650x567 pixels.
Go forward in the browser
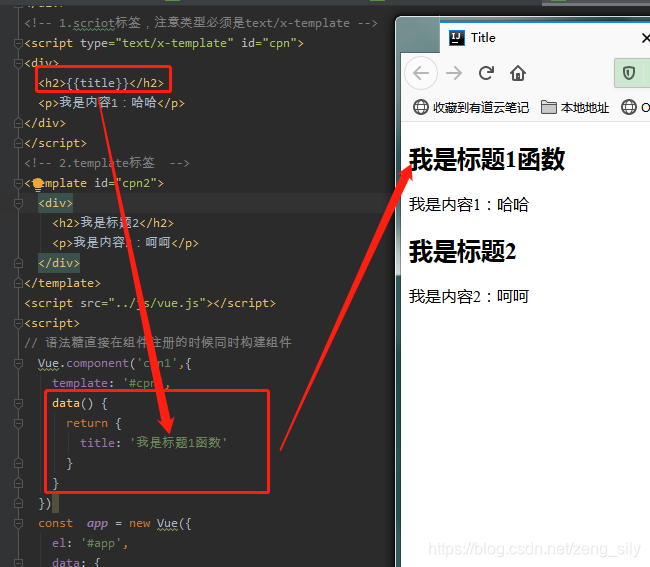454,73
